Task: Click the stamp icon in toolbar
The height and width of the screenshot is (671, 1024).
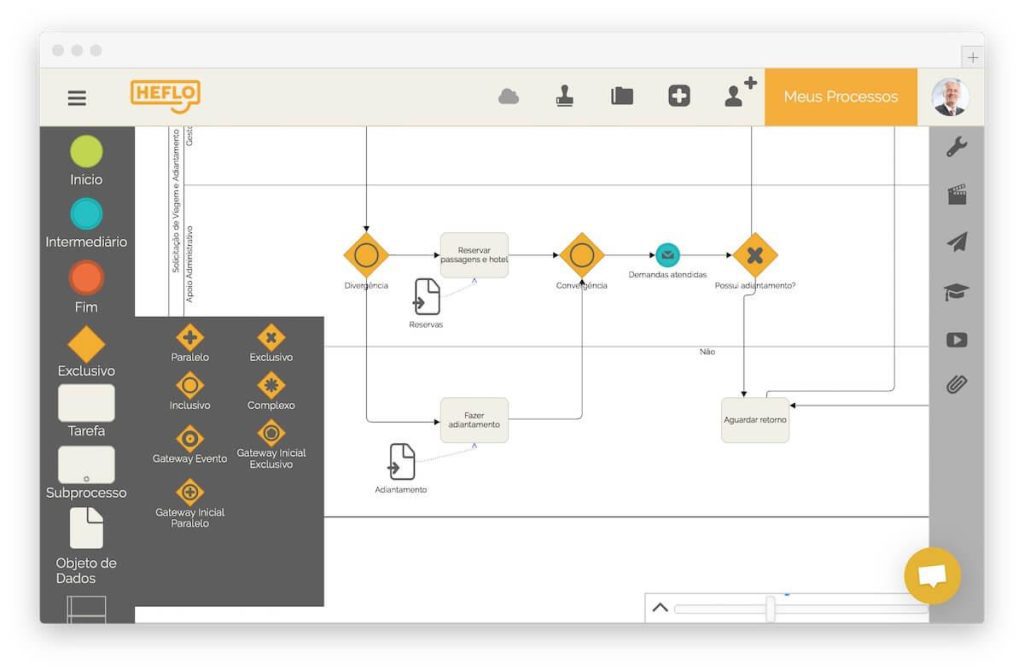Action: click(565, 96)
